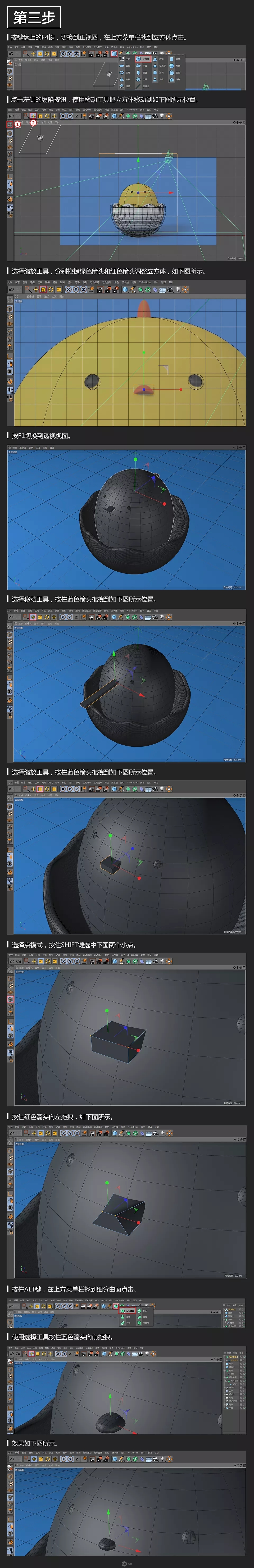Grab red X-axis arrow beside chick in front view
The height and width of the screenshot is (1568, 254).
[171, 193]
